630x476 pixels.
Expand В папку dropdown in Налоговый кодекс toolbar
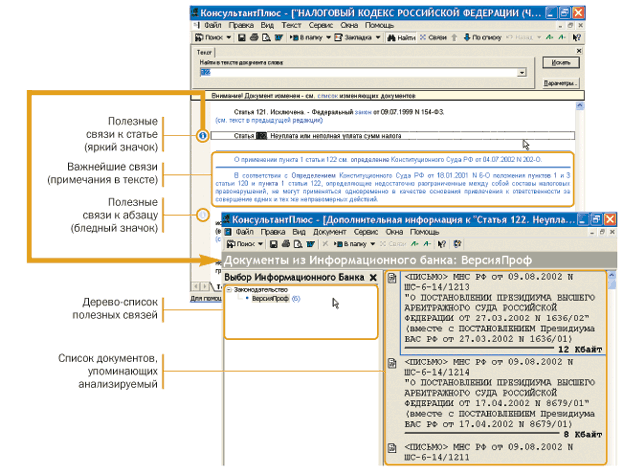tap(328, 37)
